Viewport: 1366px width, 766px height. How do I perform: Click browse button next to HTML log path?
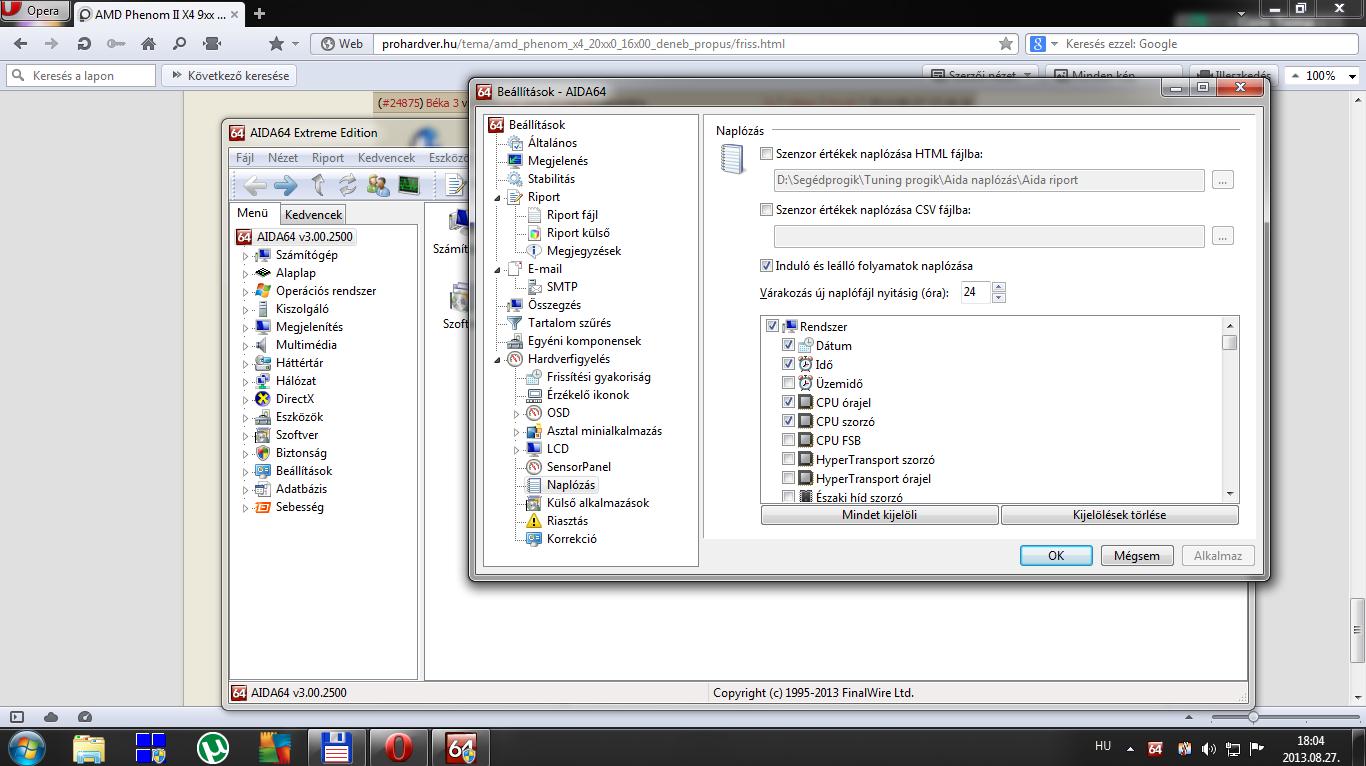tap(1223, 180)
